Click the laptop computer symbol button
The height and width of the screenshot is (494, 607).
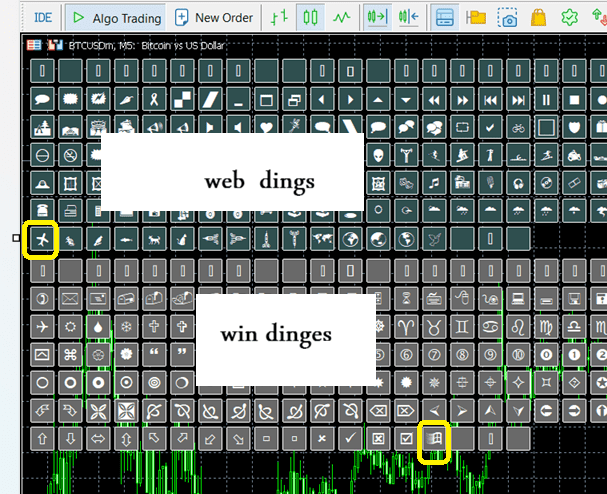tap(518, 298)
